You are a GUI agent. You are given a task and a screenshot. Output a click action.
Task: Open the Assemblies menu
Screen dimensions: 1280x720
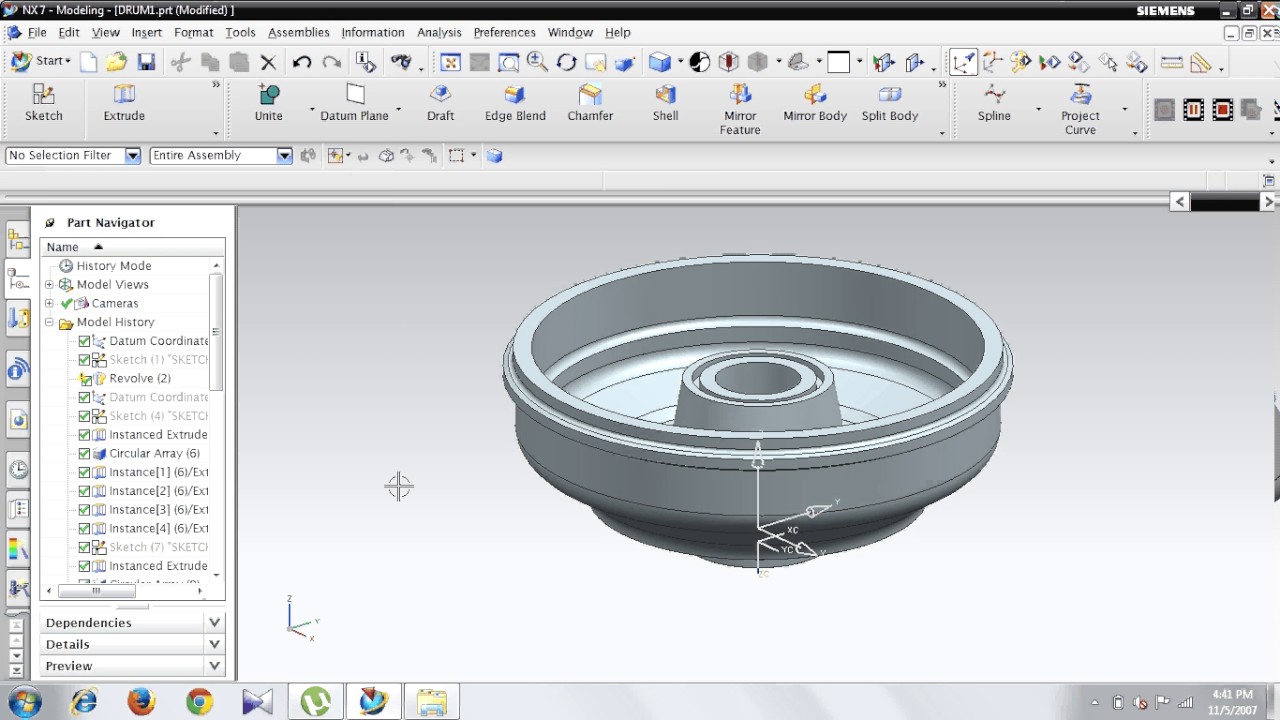(298, 32)
